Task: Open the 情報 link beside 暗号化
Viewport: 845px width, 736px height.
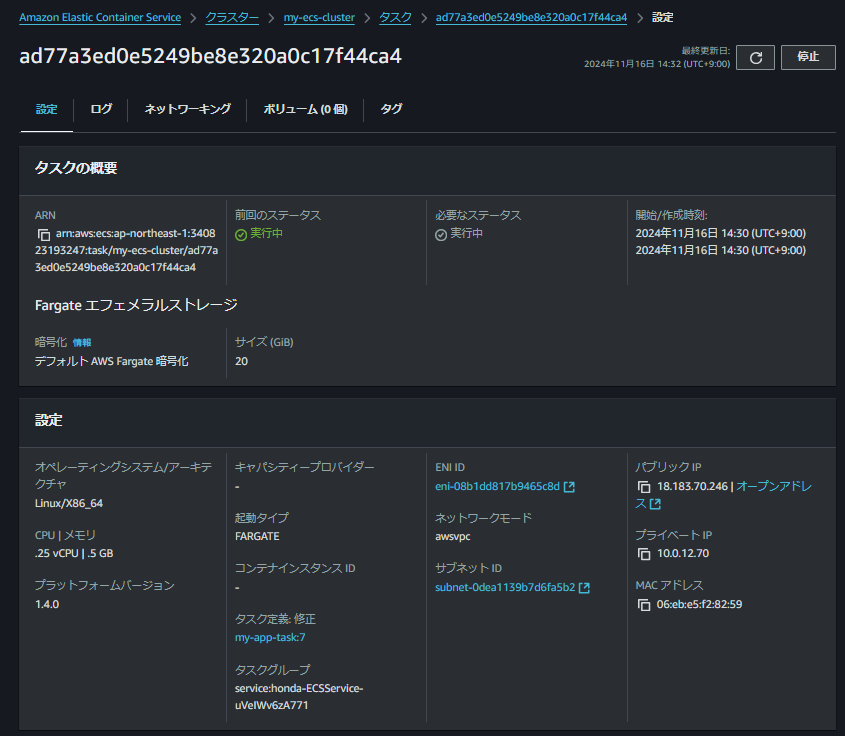Action: 82,343
